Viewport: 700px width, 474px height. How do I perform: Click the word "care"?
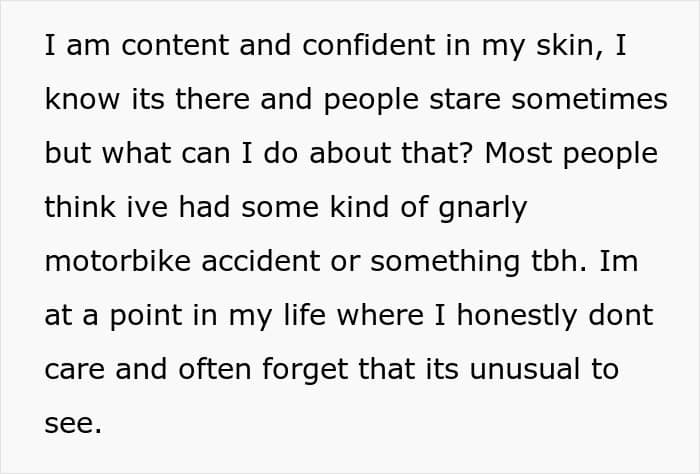point(75,370)
